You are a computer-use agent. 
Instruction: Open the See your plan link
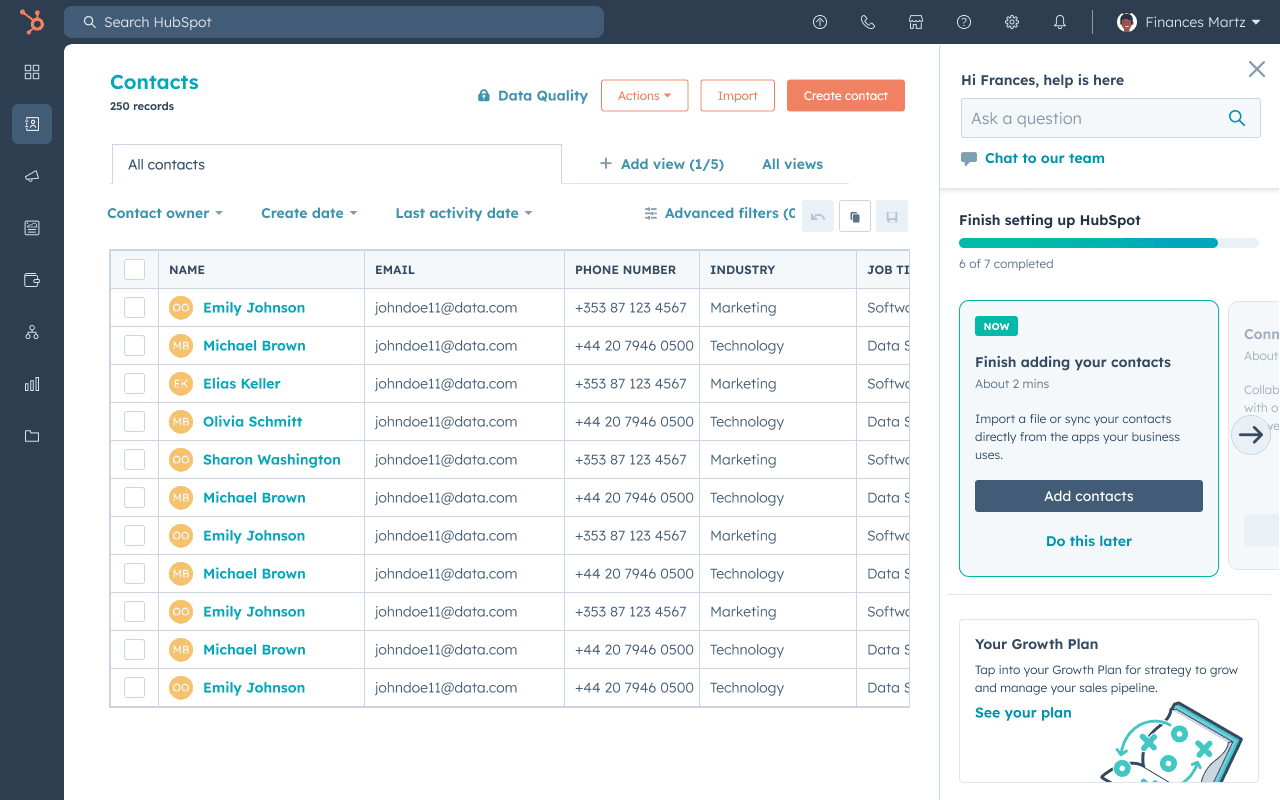point(1023,713)
